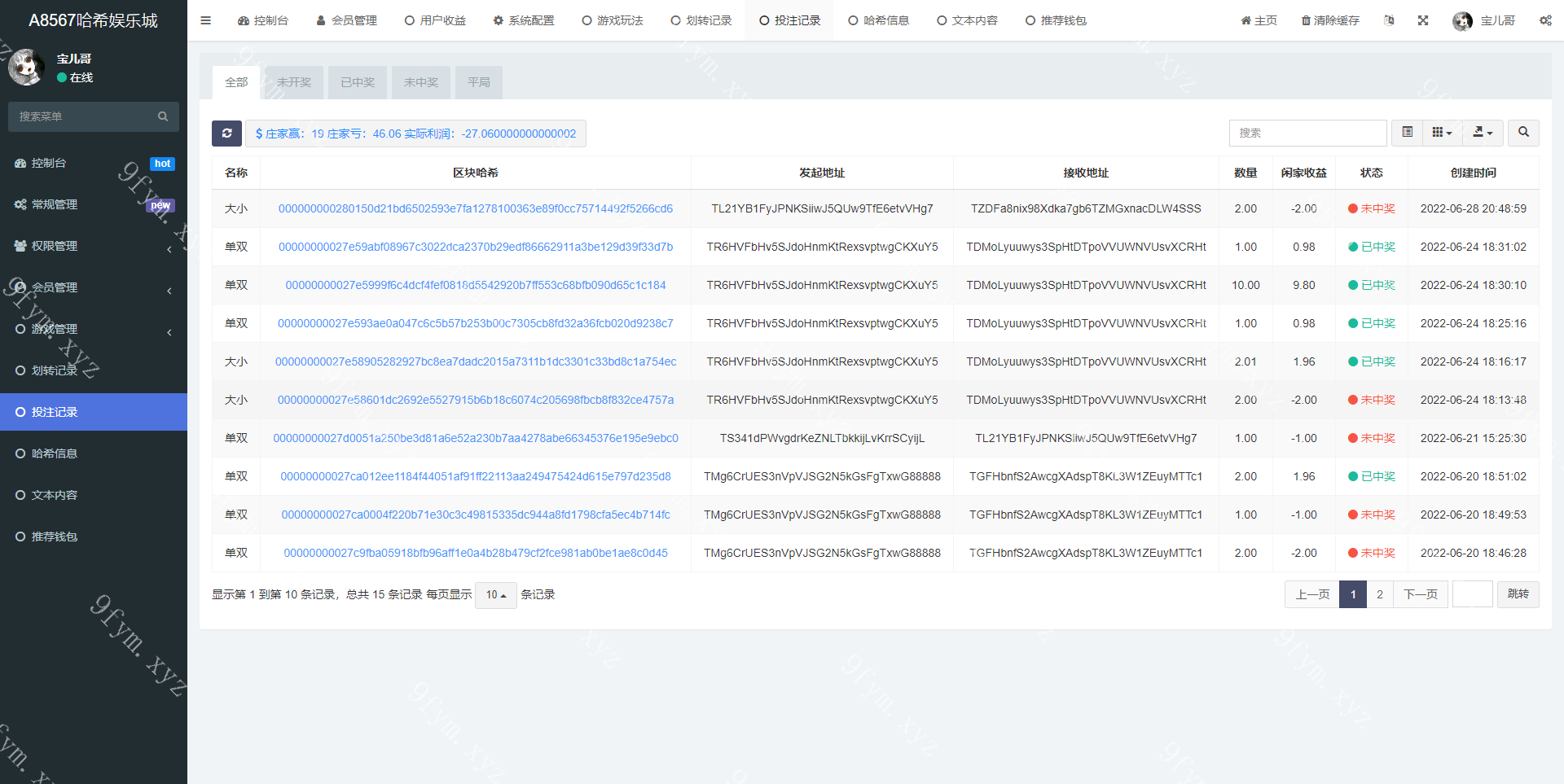Open block hash link ending 9f33d7b
This screenshot has height=784, width=1564.
(x=476, y=247)
